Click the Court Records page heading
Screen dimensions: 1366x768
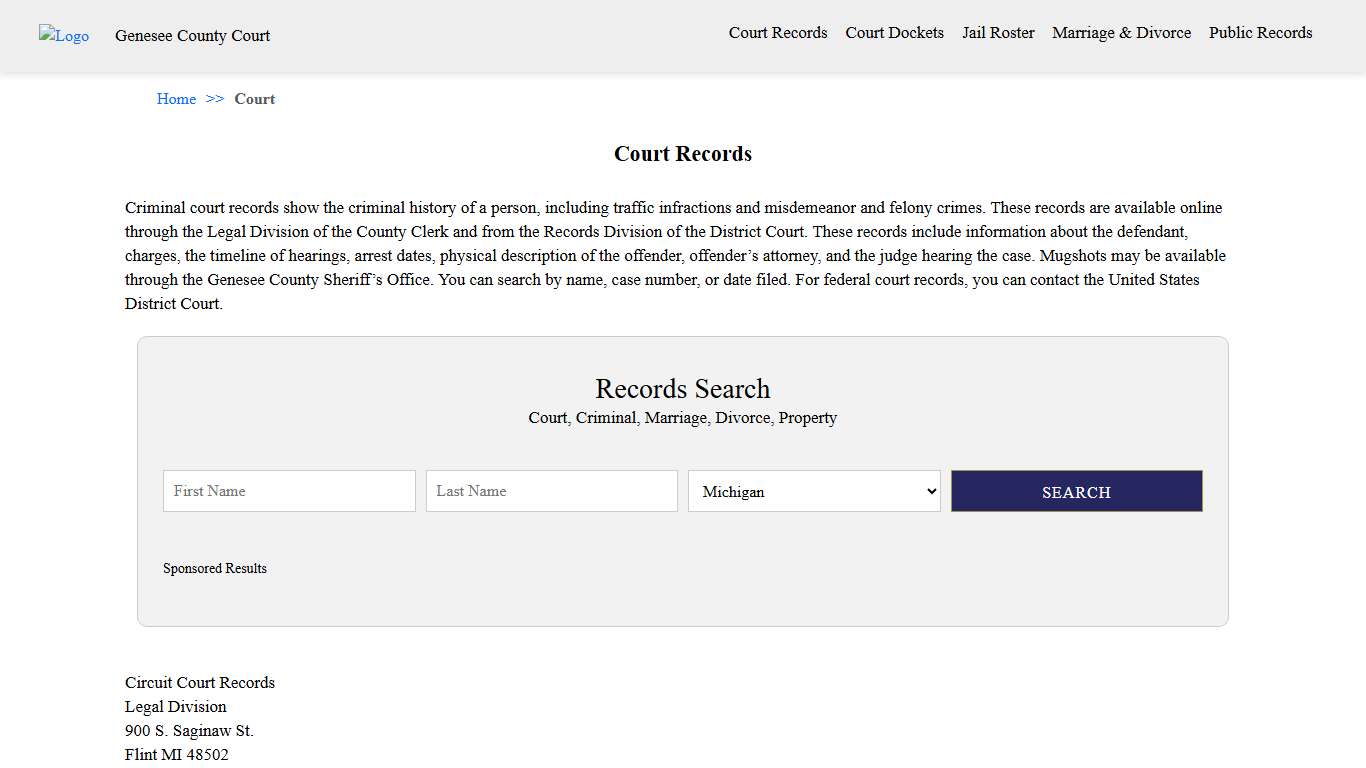[682, 154]
